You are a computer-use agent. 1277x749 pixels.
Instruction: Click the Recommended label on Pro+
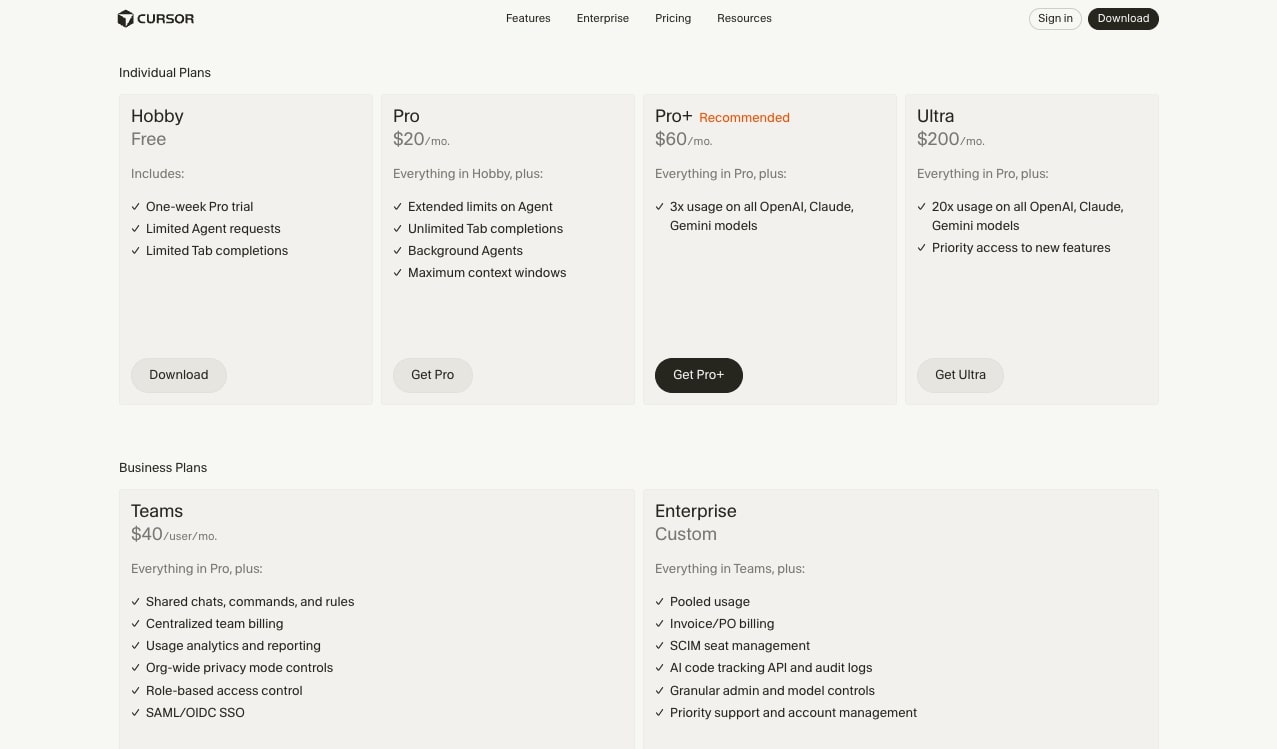(744, 117)
